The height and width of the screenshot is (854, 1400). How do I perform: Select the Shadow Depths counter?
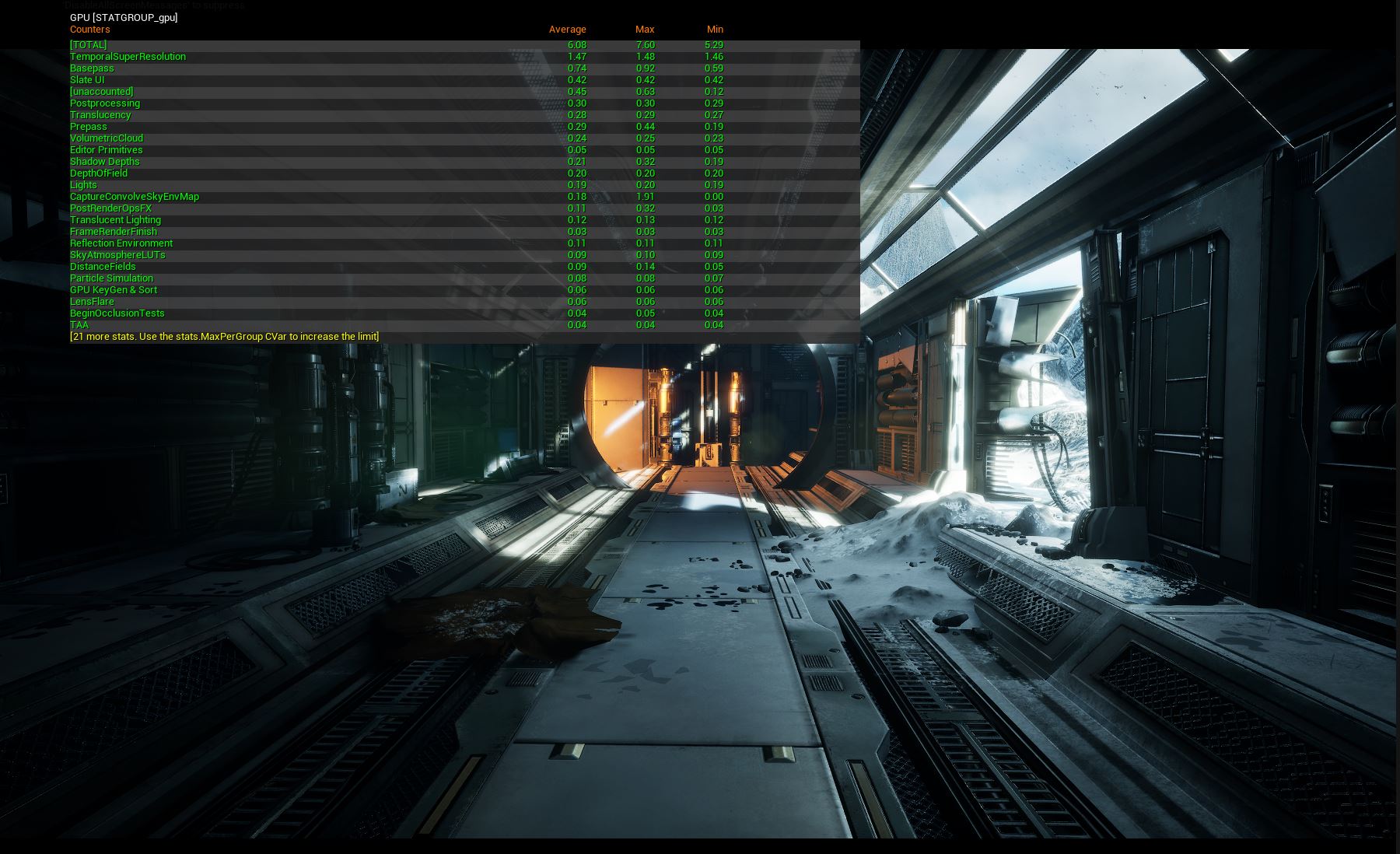[104, 162]
